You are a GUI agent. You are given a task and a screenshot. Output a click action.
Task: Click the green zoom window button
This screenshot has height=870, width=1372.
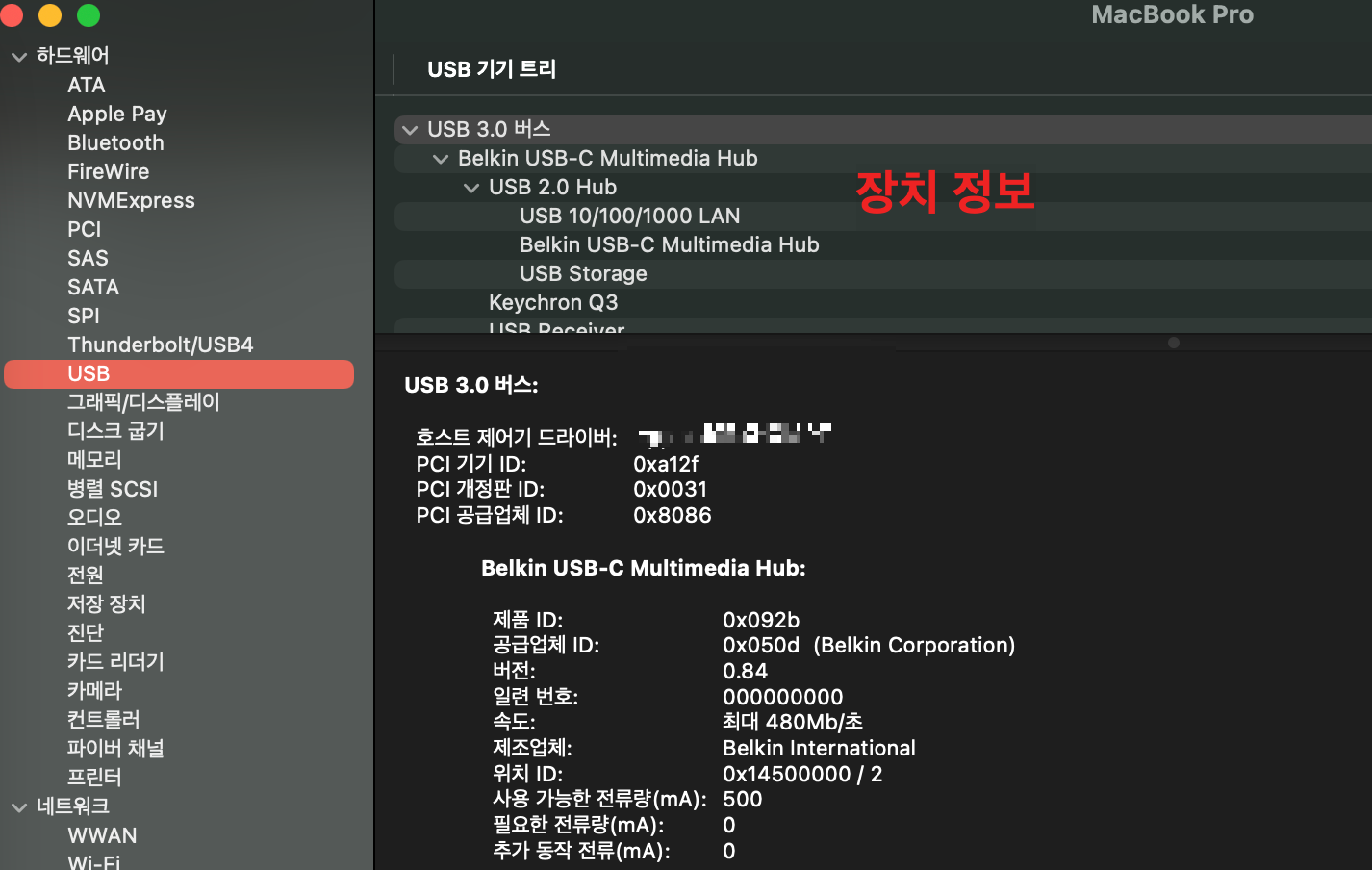coord(89,15)
